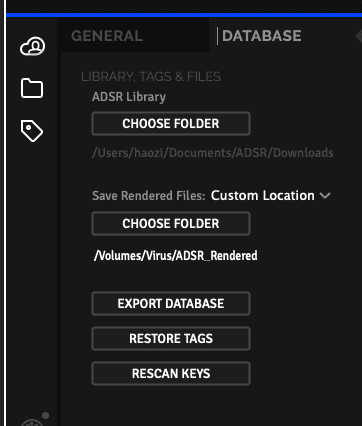
Task: Switch to the DATABASE tab
Action: [262, 36]
